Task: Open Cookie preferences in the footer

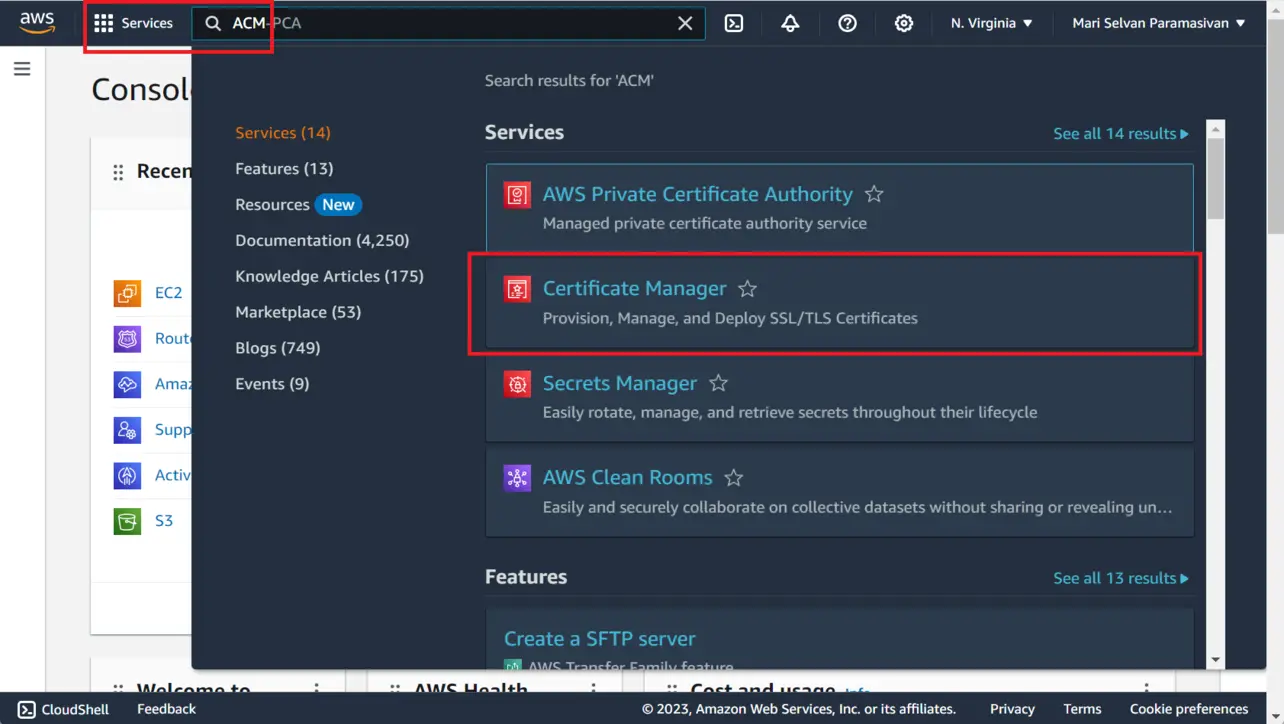Action: point(1189,709)
